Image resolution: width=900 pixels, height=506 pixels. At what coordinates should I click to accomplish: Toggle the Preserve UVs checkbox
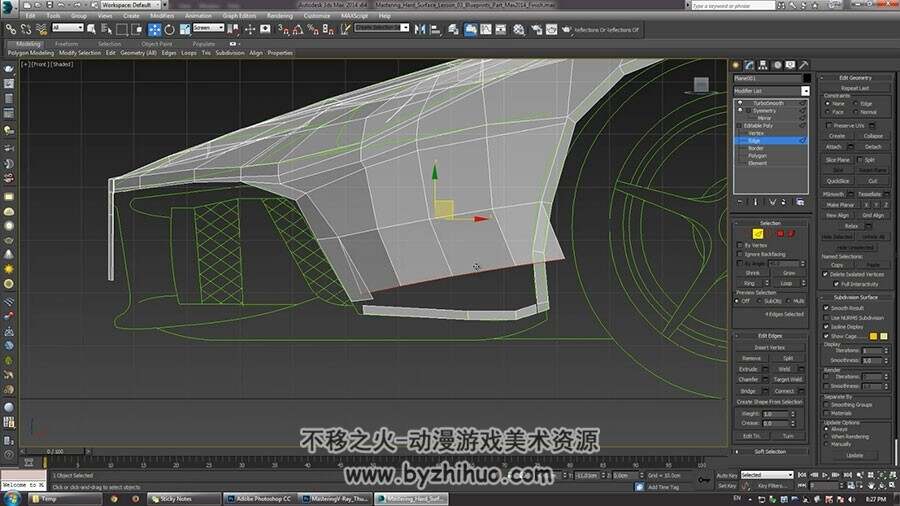tap(829, 125)
